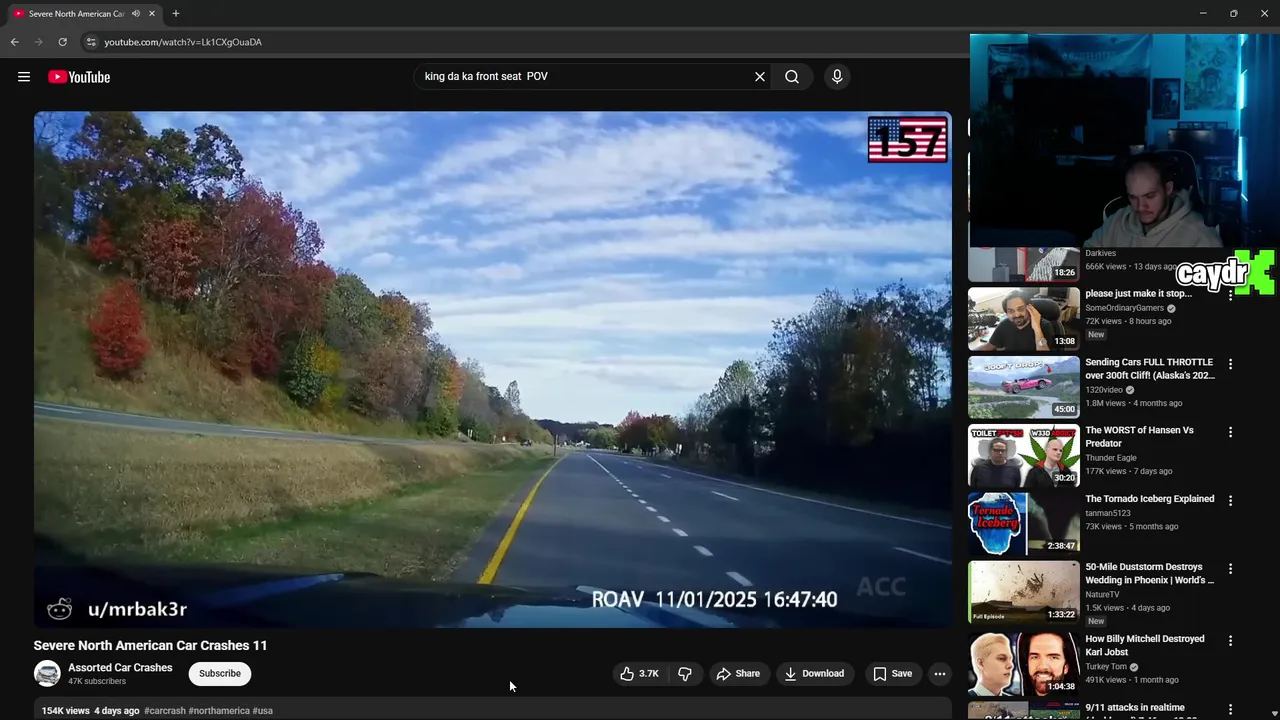The image size is (1280, 720).
Task: Open title The Tornado Iceberg Explained
Action: 1150,499
